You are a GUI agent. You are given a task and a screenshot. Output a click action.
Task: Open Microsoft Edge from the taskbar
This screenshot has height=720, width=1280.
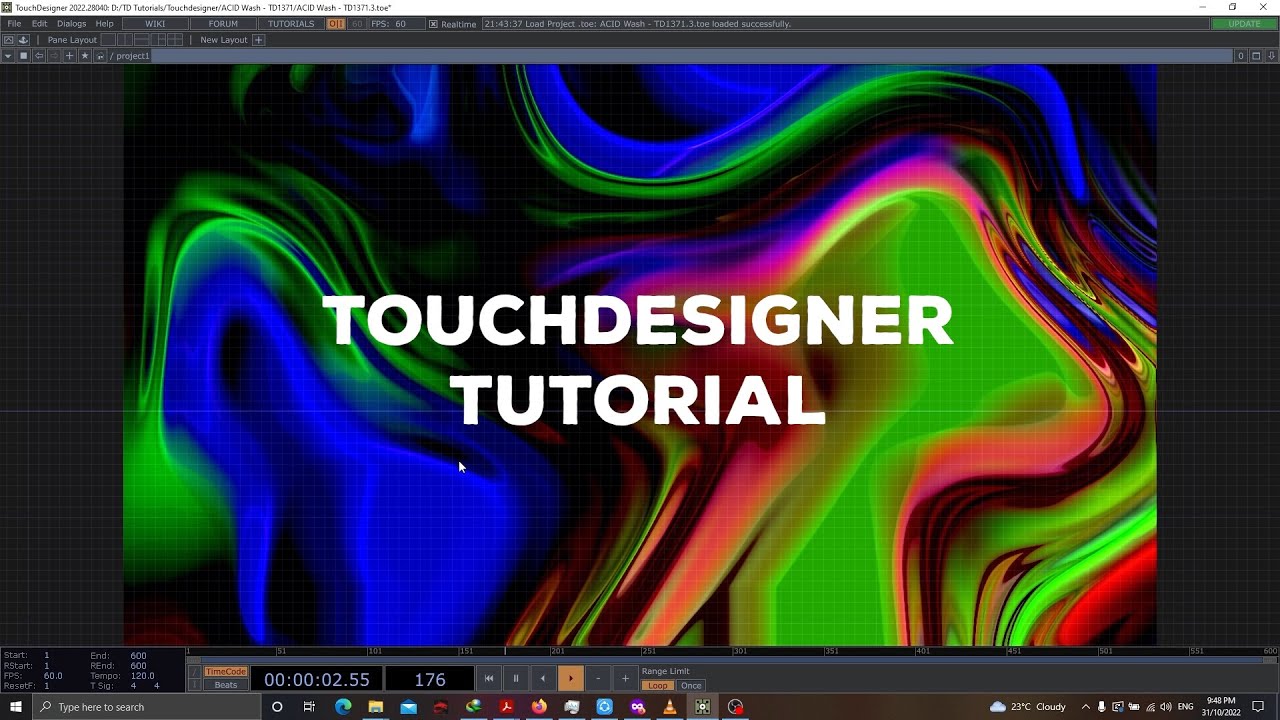(343, 707)
